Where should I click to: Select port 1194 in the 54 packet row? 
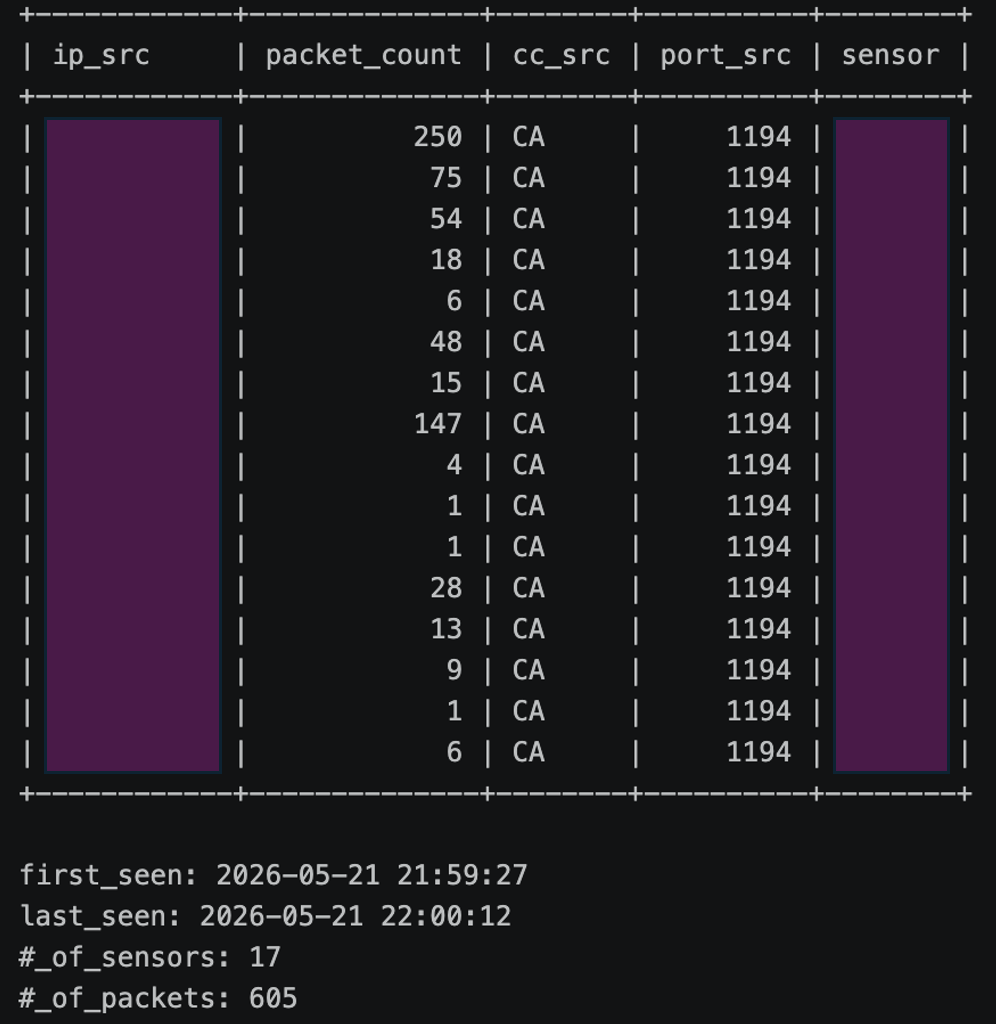(758, 219)
